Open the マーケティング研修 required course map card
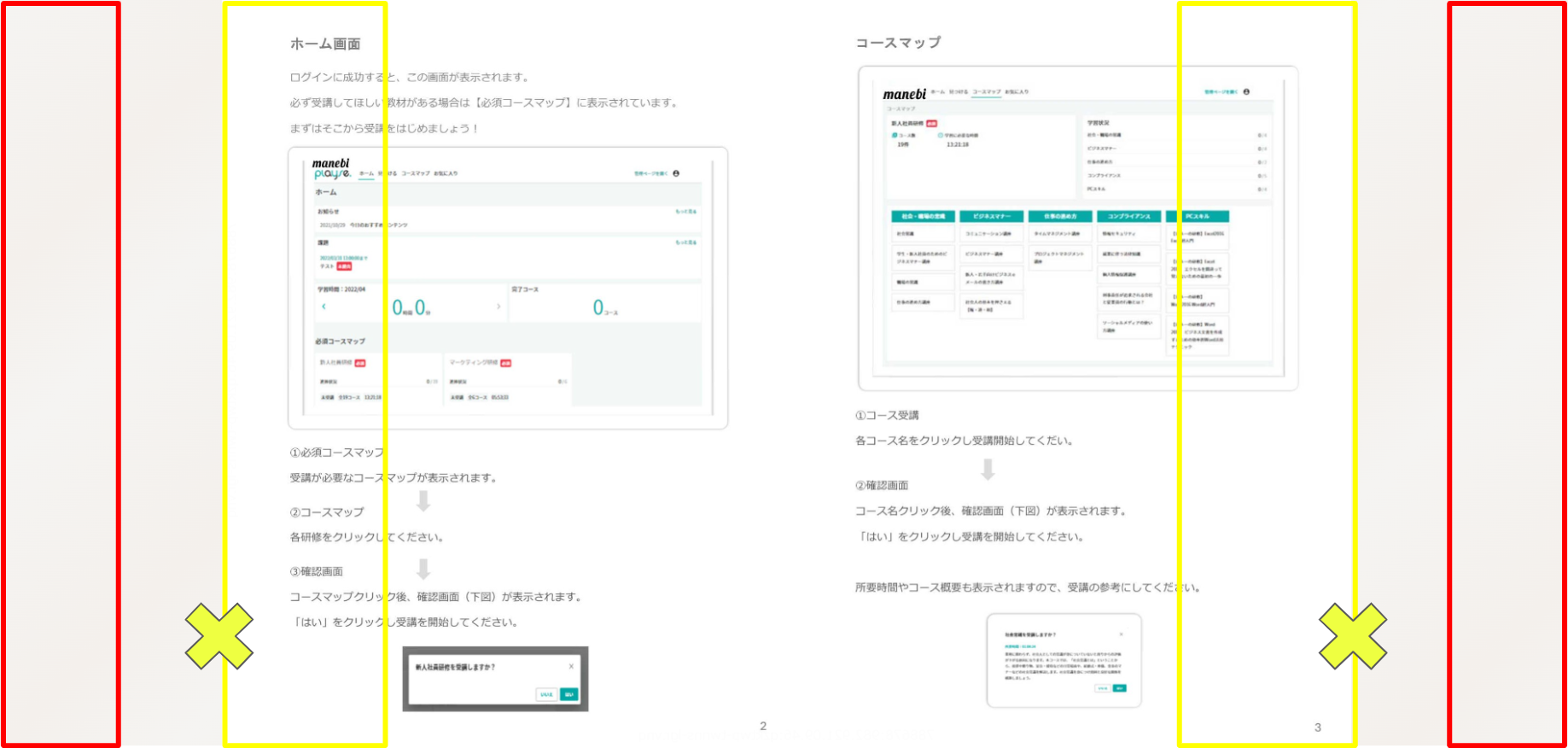This screenshot has height=748, width=1568. tap(508, 380)
